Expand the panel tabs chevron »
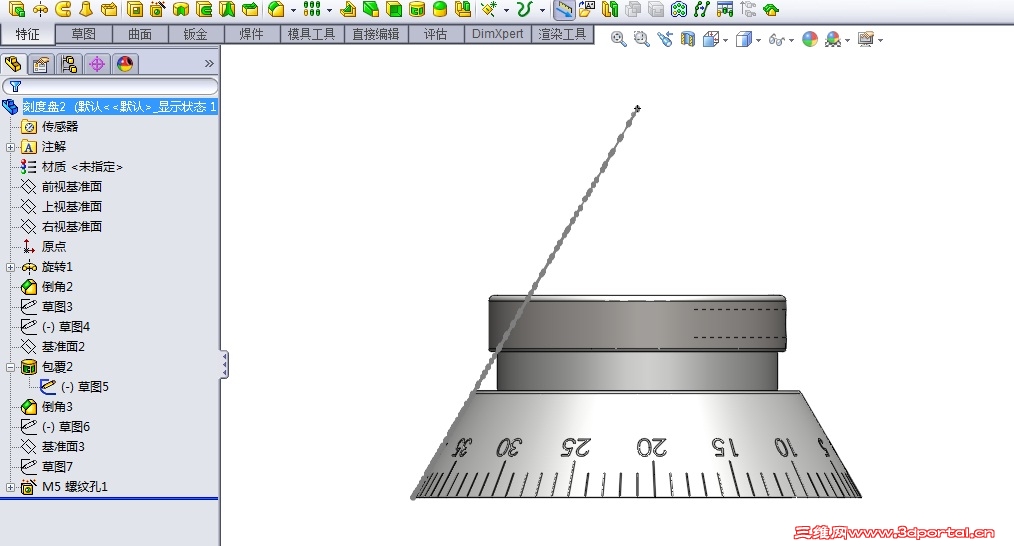Image resolution: width=1014 pixels, height=546 pixels. [209, 63]
